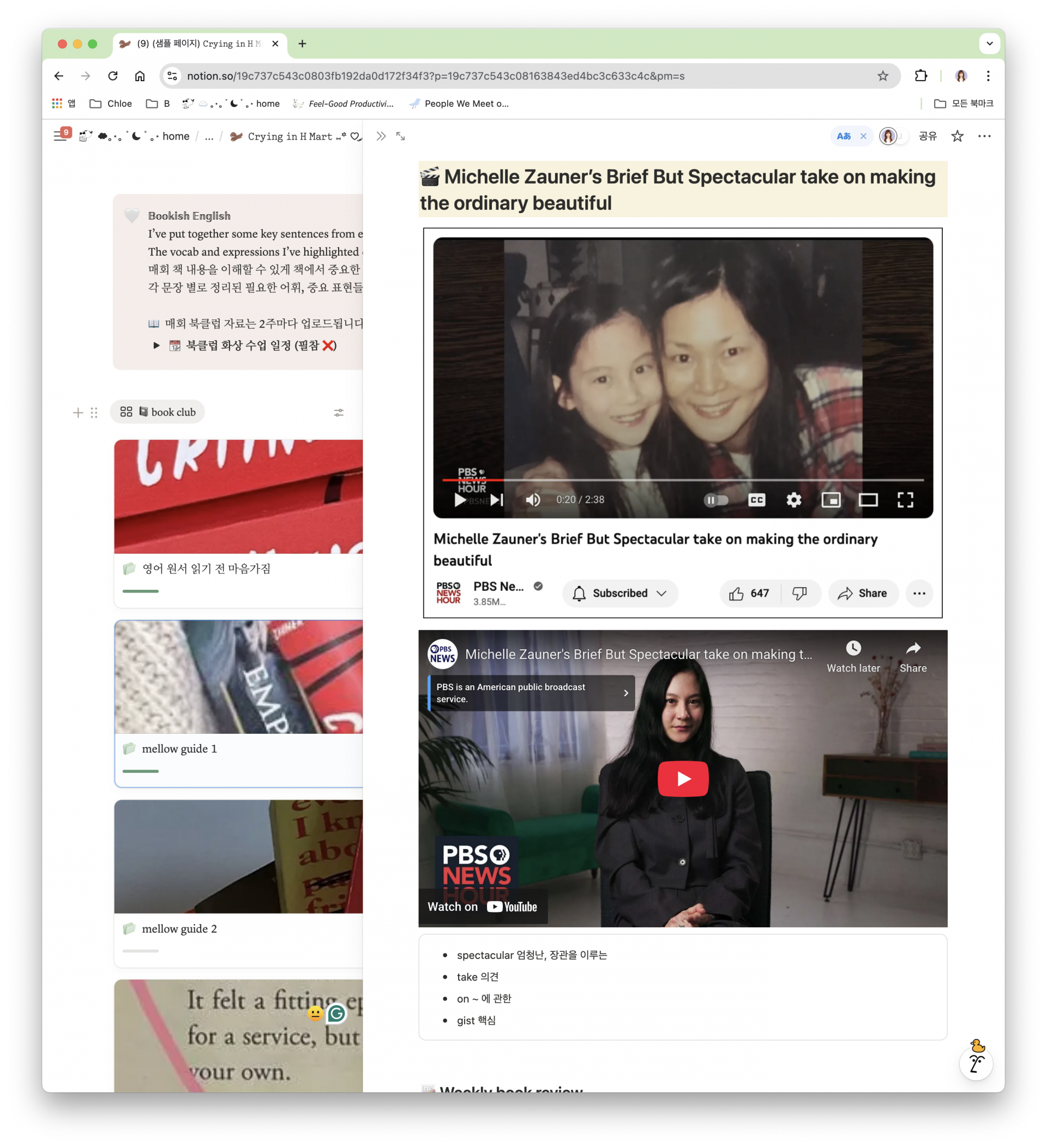The image size is (1047, 1148).
Task: Select the book club view tab
Action: (x=158, y=412)
